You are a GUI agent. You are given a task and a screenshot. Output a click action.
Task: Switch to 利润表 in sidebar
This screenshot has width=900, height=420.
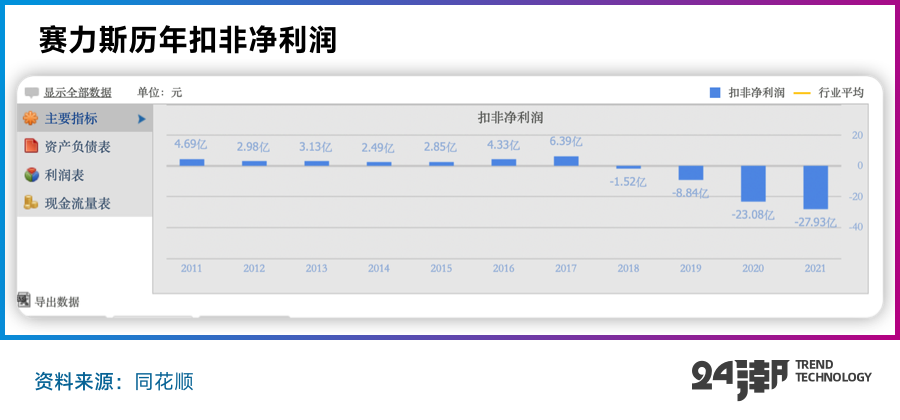[85, 175]
